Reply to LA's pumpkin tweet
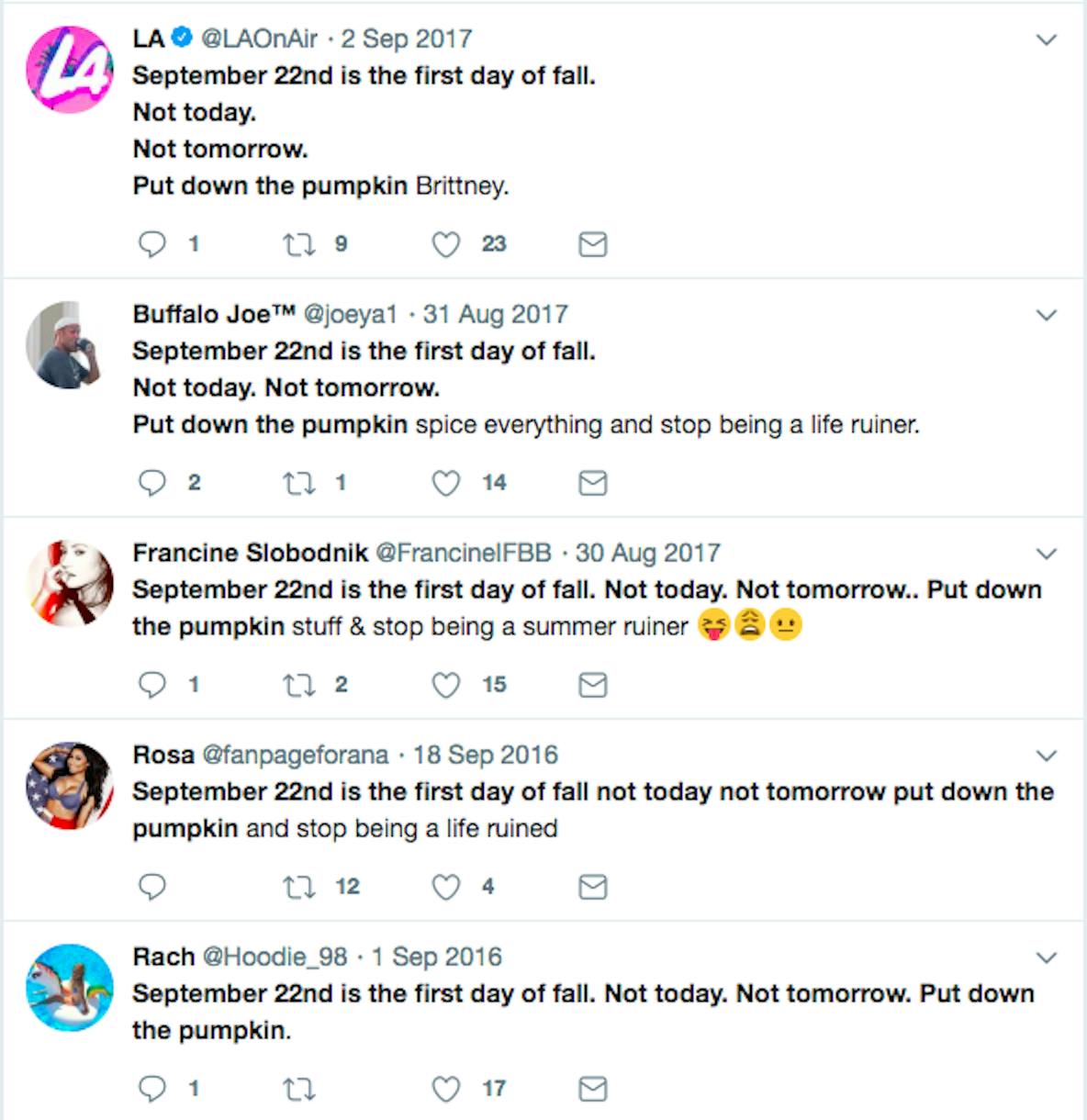The height and width of the screenshot is (1120, 1087). pyautogui.click(x=151, y=244)
